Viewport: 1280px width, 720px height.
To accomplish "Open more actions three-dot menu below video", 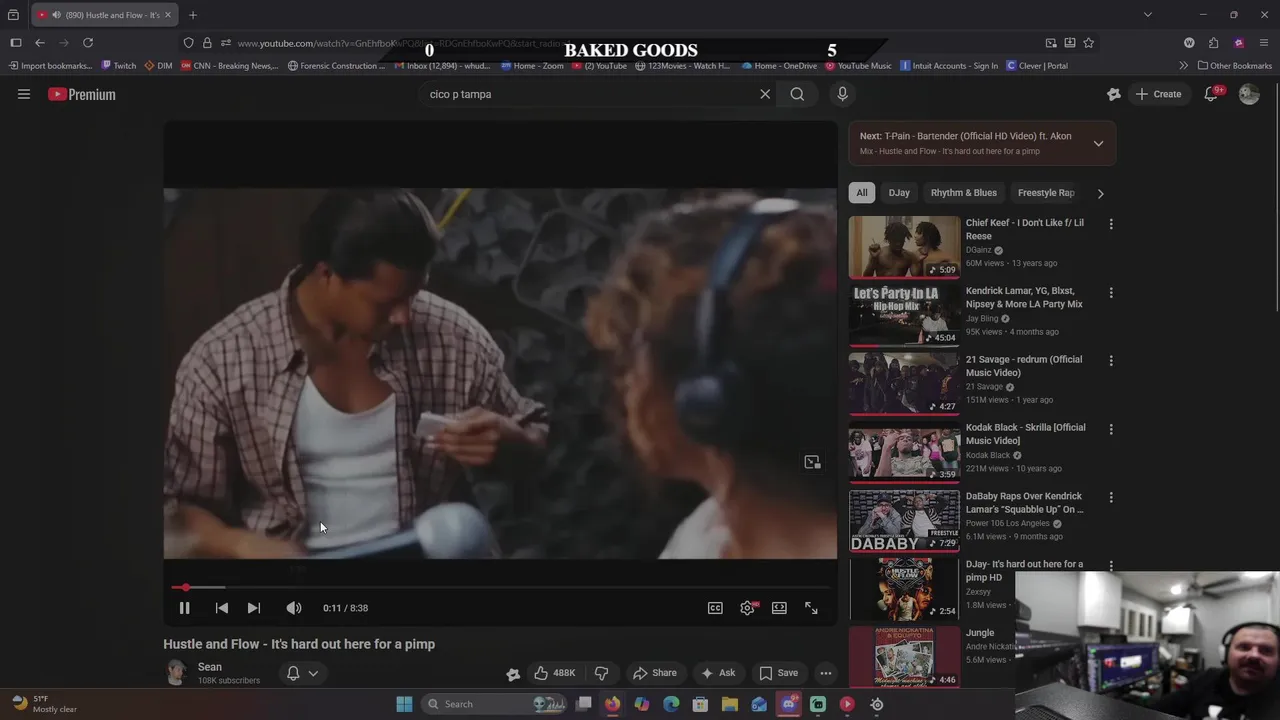I will tap(825, 673).
